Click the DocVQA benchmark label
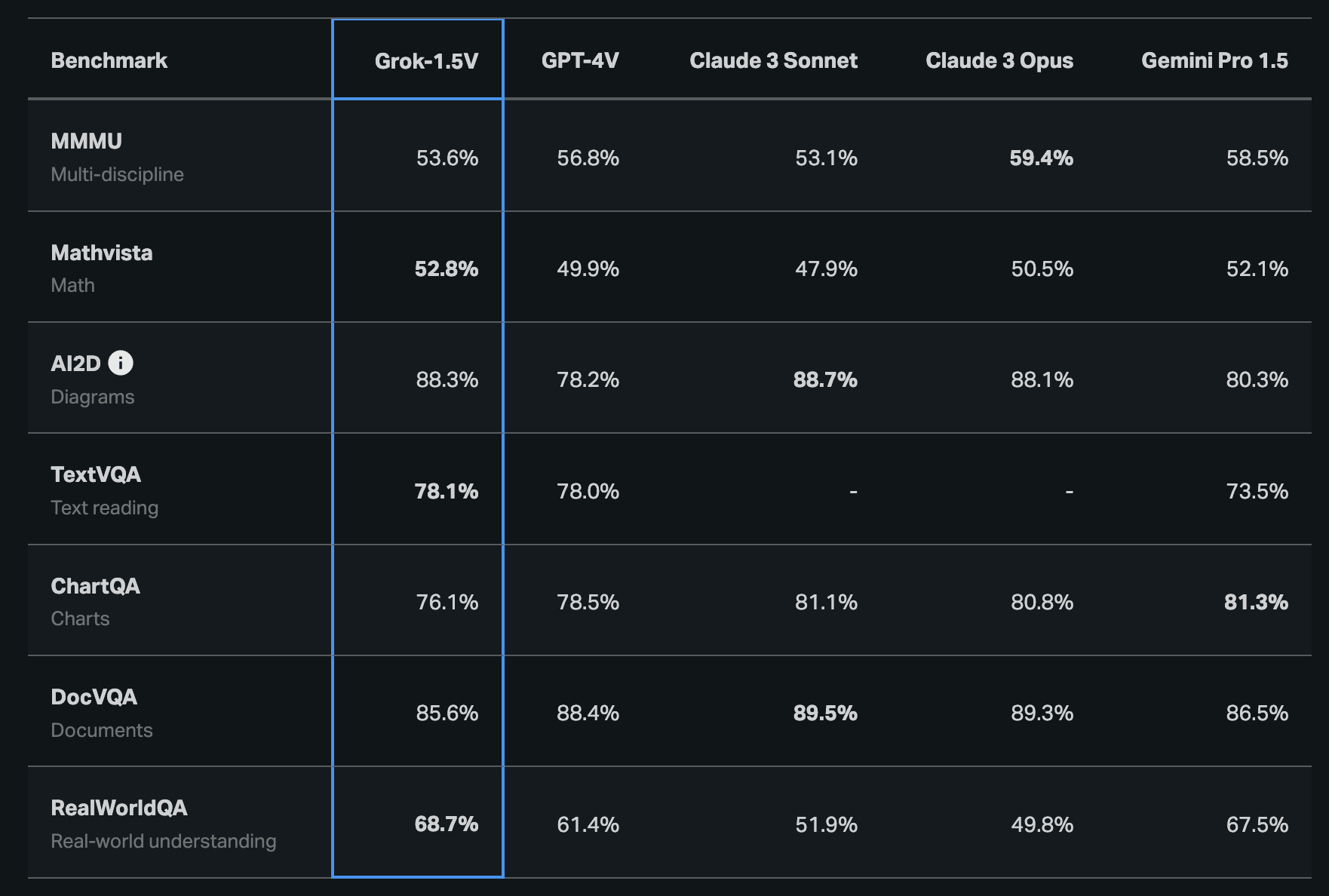Image resolution: width=1329 pixels, height=896 pixels. click(94, 697)
